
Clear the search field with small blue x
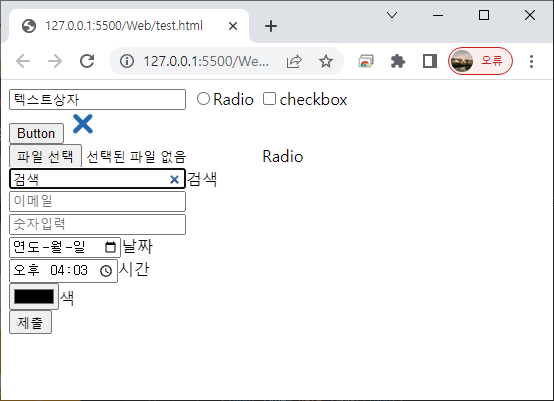coord(174,179)
